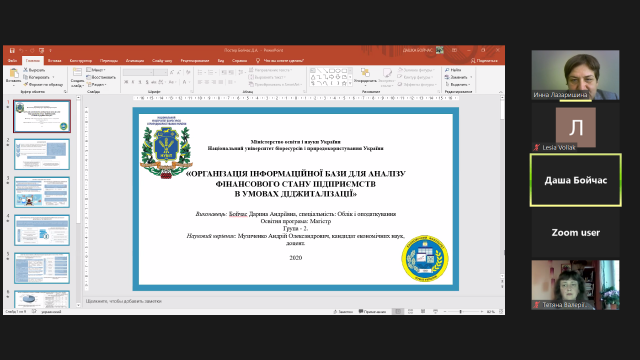
Task: Expand the shapes gallery more arrow
Action: point(350,83)
